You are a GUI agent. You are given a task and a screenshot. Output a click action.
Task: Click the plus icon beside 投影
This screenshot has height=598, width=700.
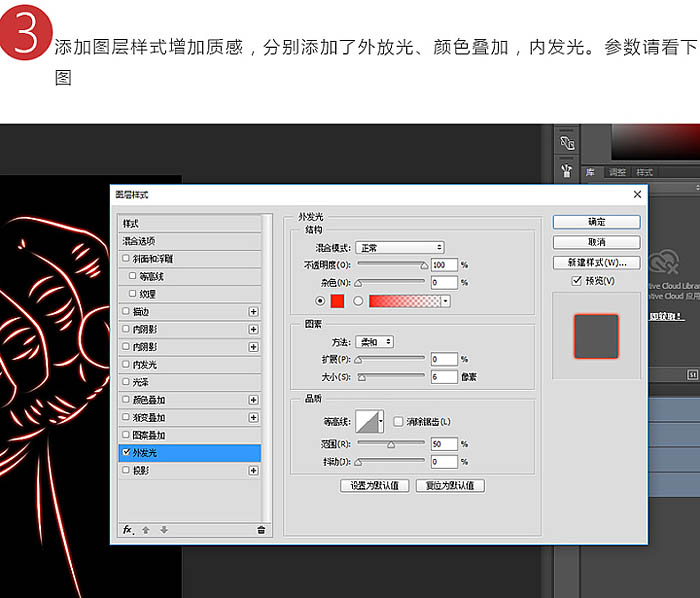tap(253, 470)
